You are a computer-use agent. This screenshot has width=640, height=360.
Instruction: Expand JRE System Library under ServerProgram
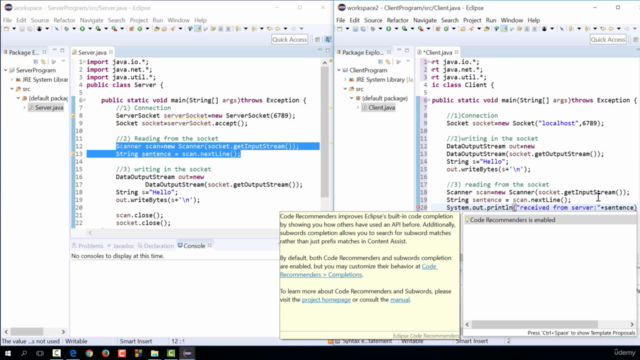pyautogui.click(x=12, y=80)
